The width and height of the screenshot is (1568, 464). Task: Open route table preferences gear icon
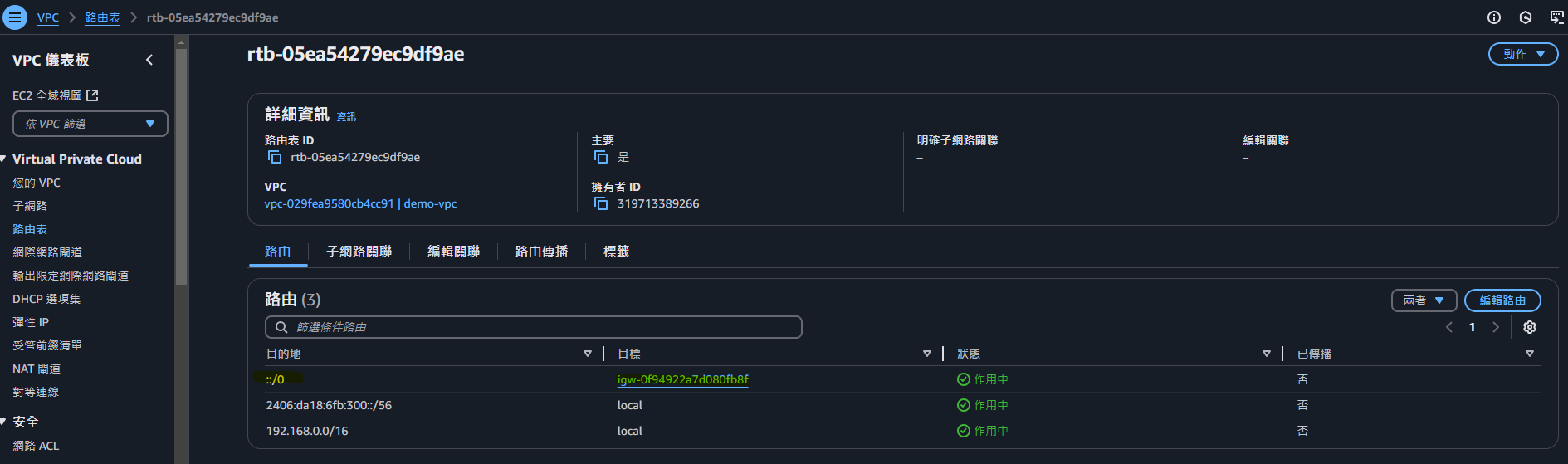click(1530, 327)
